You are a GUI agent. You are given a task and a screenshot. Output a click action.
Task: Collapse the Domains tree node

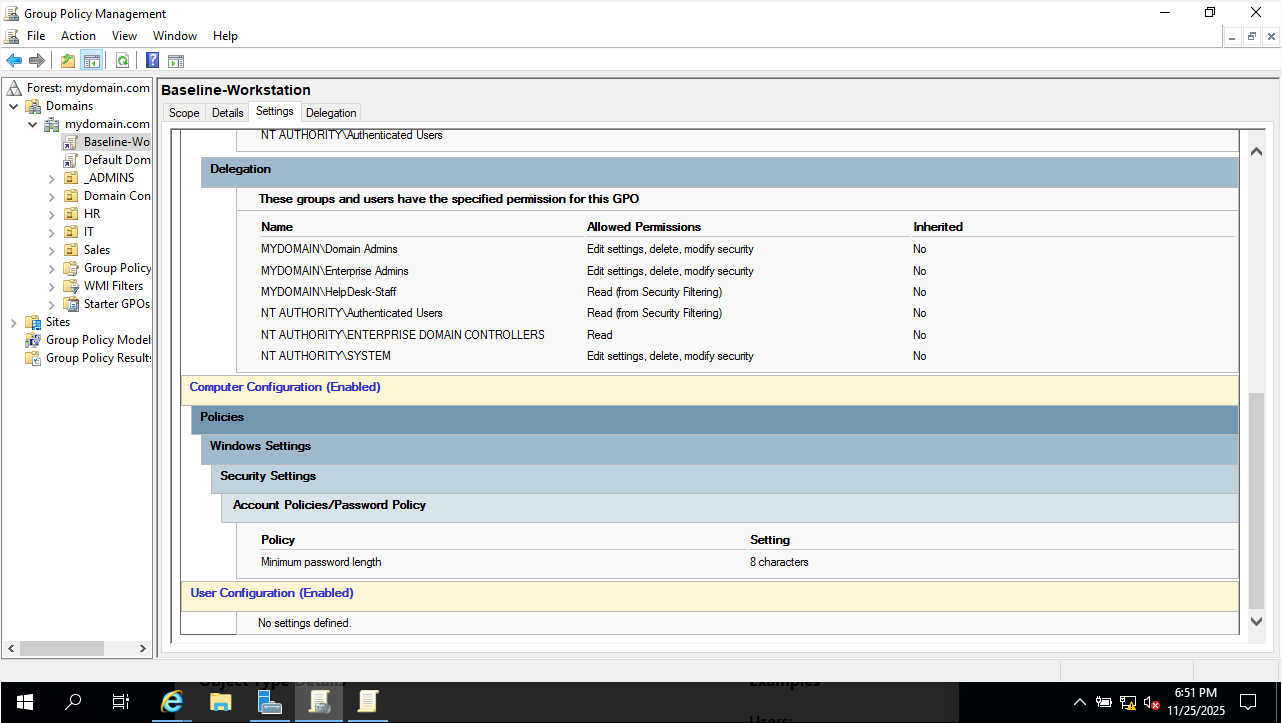pyautogui.click(x=13, y=106)
